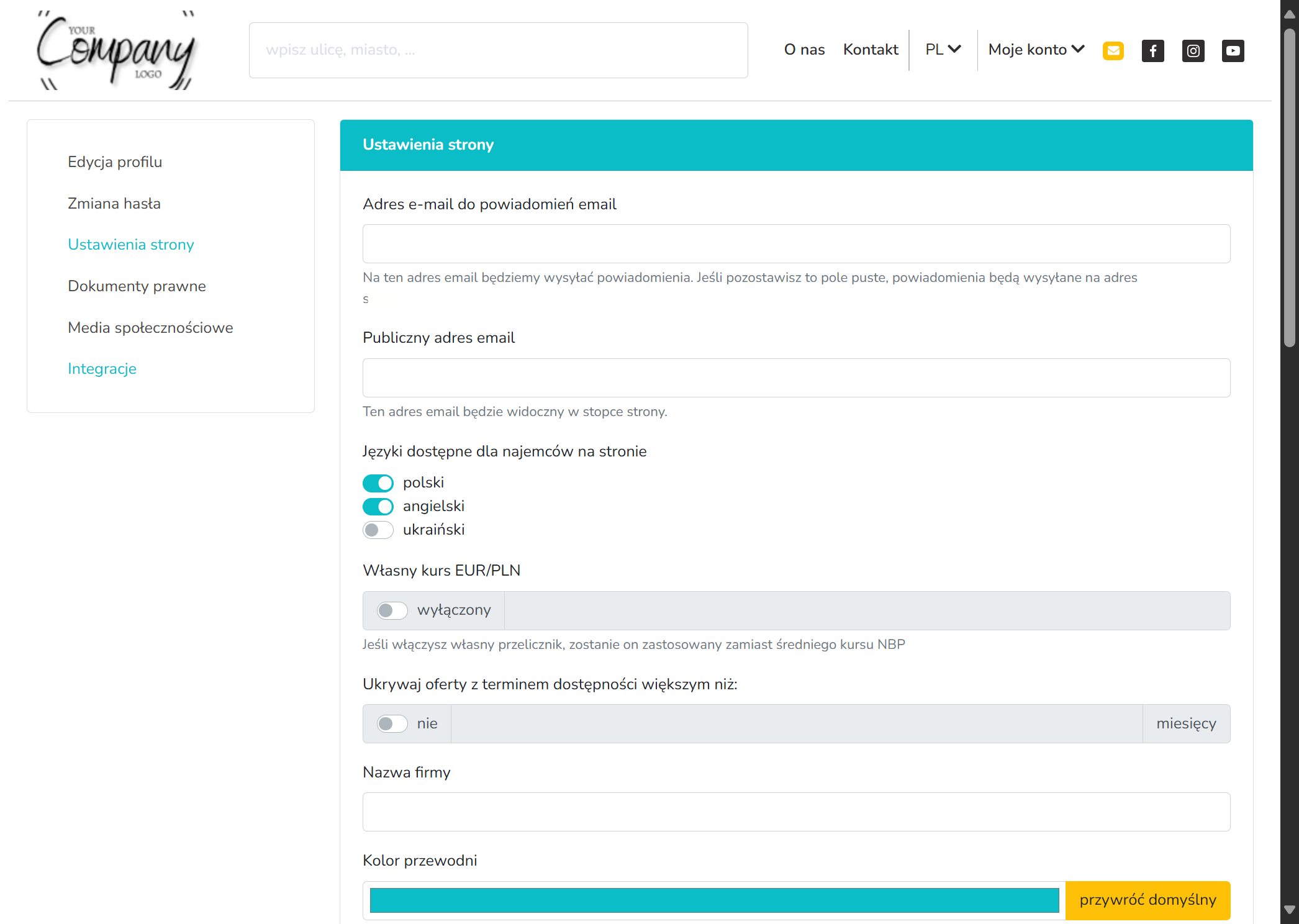This screenshot has height=924, width=1299.
Task: Click the months value field before miesięcy
Action: point(797,723)
